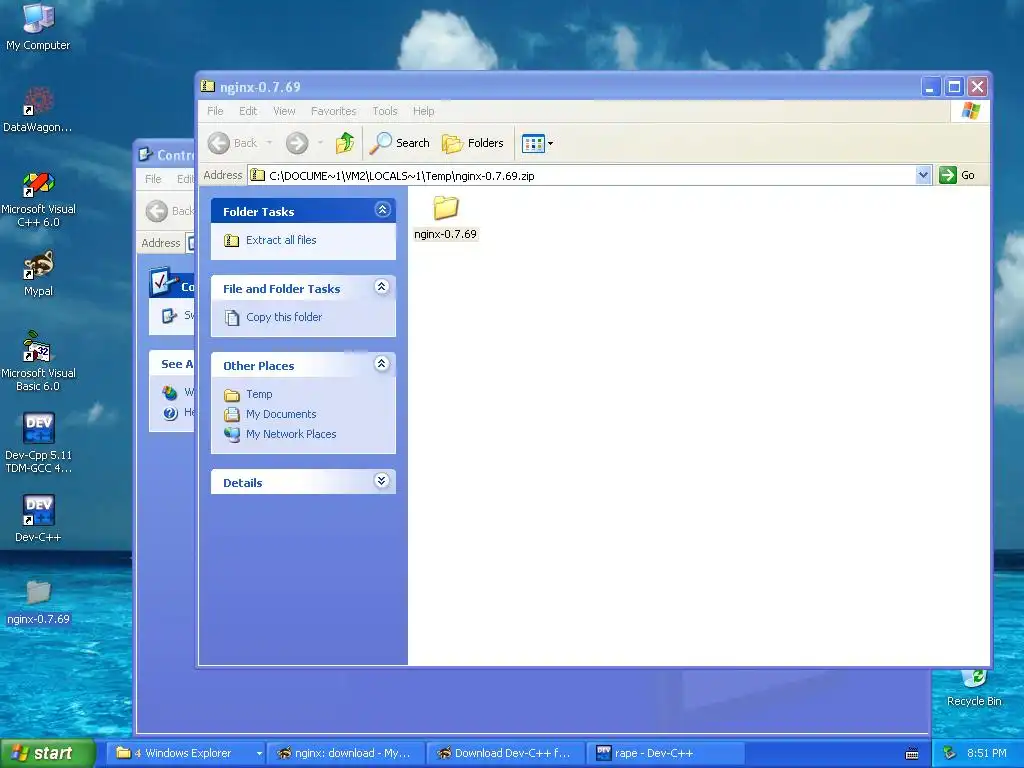Open File menu in Control Panel window
Viewport: 1024px width, 768px height.
click(153, 179)
